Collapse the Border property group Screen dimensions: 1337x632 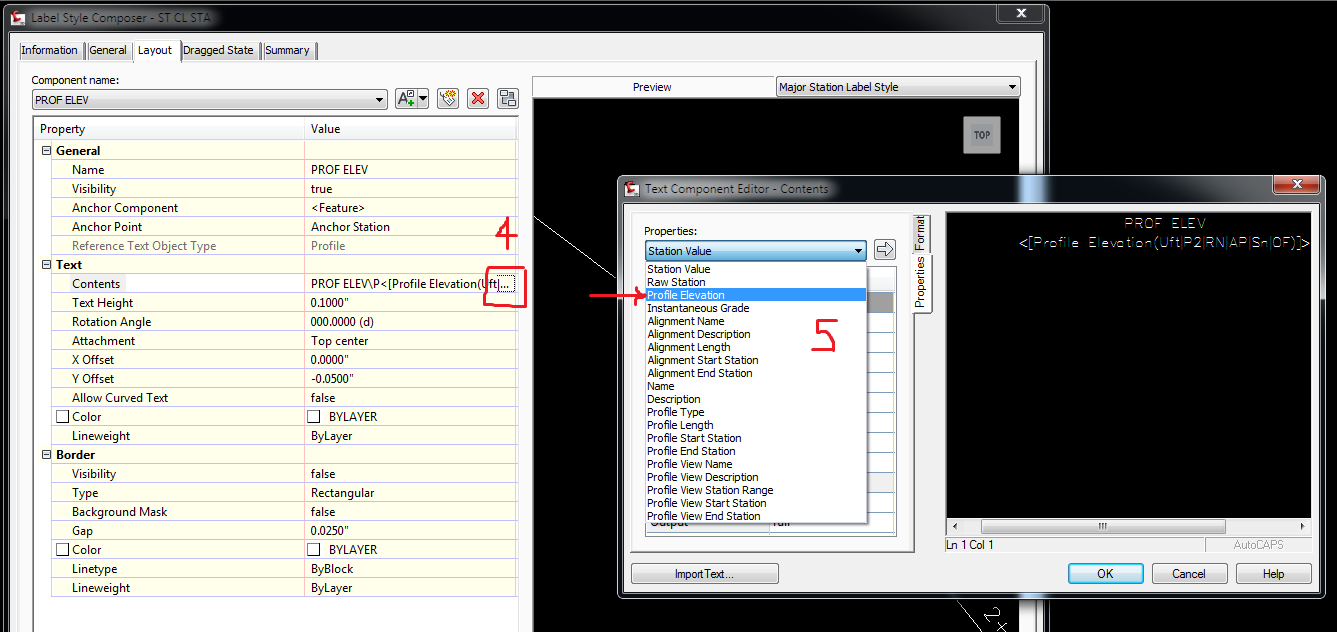point(45,455)
